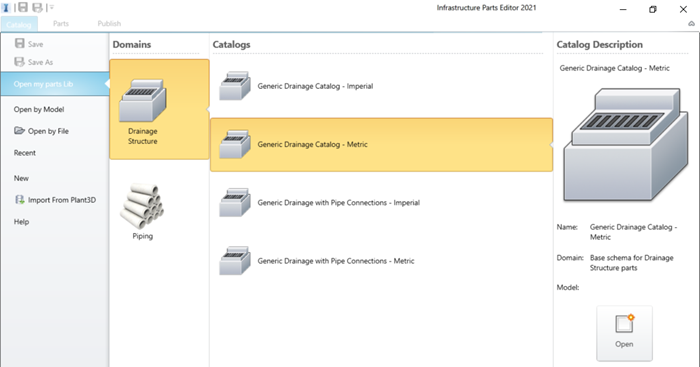
Task: Click Generic Drainage with Pipe Connections - Metric icon
Action: point(234,260)
